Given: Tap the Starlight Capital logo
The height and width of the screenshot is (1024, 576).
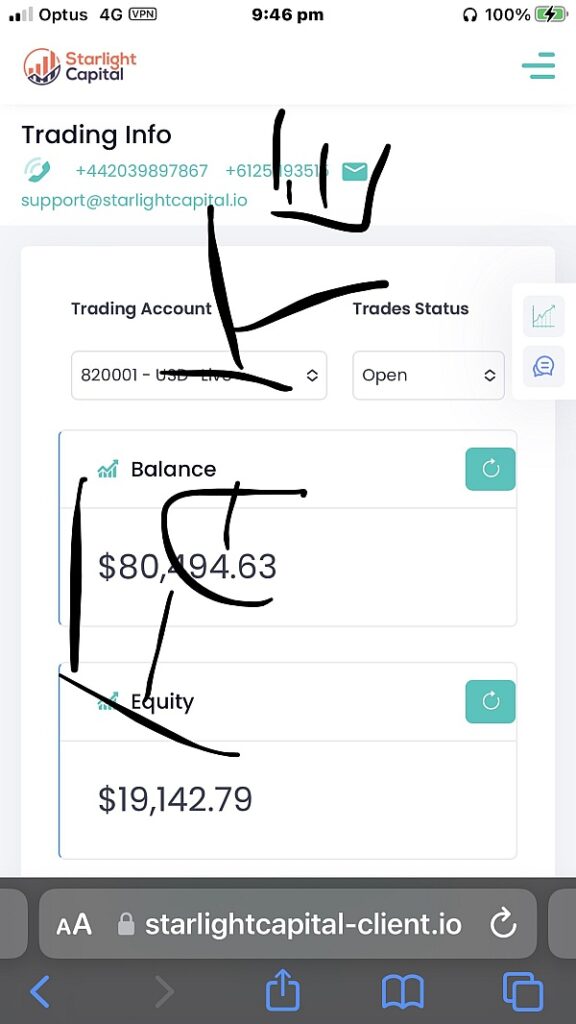Looking at the screenshot, I should 80,66.
